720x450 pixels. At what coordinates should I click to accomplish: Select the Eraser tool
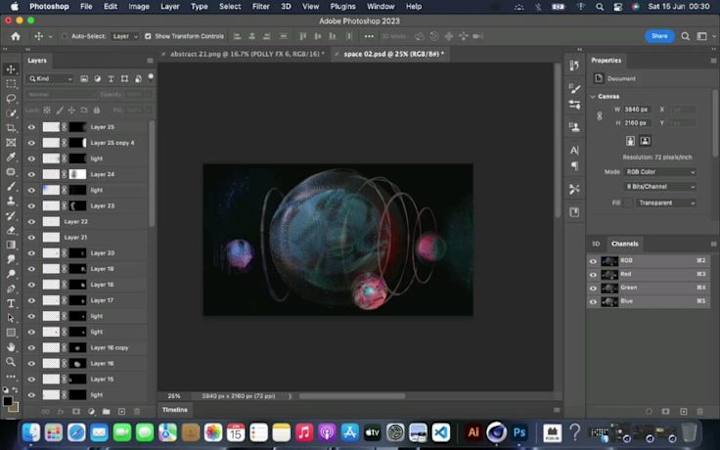(11, 230)
